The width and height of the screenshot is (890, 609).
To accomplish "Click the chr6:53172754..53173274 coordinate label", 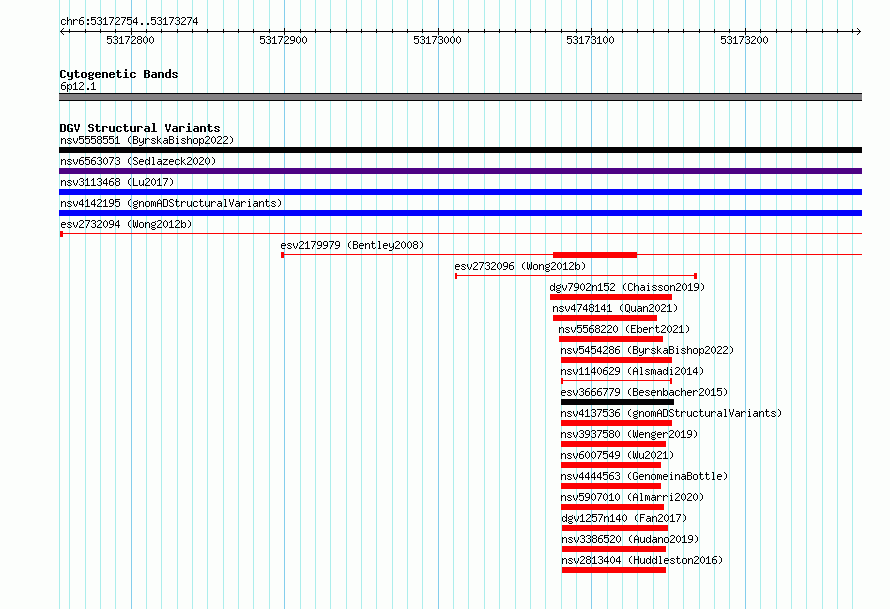I will pyautogui.click(x=129, y=22).
